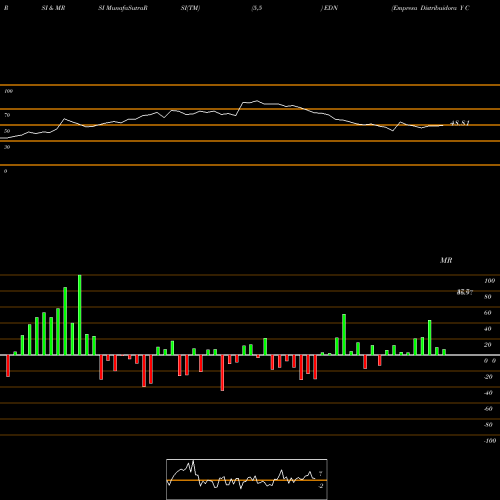500x500 pixels.
Task: Click the -100 label on MR axis
Action: (490, 441)
